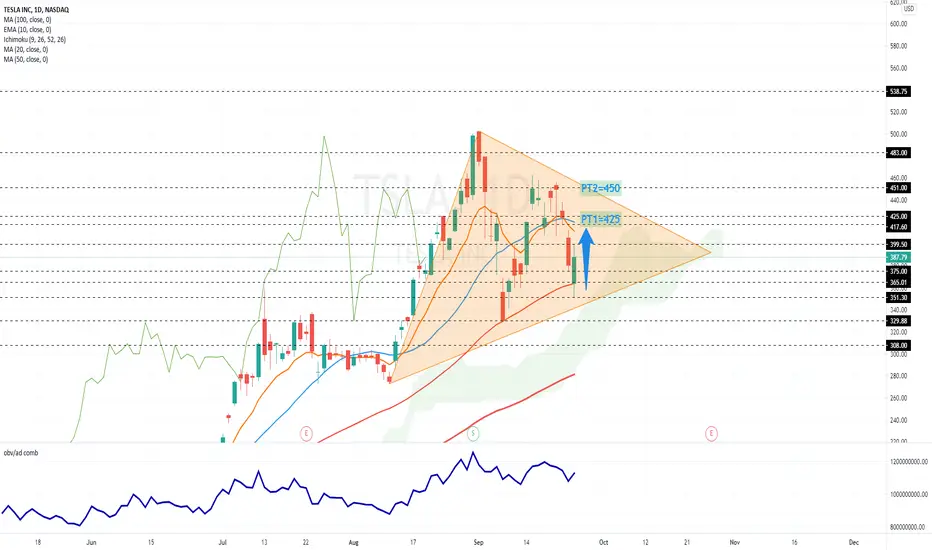Click the Jul label on the time axis
The image size is (932, 550).
coord(223,542)
